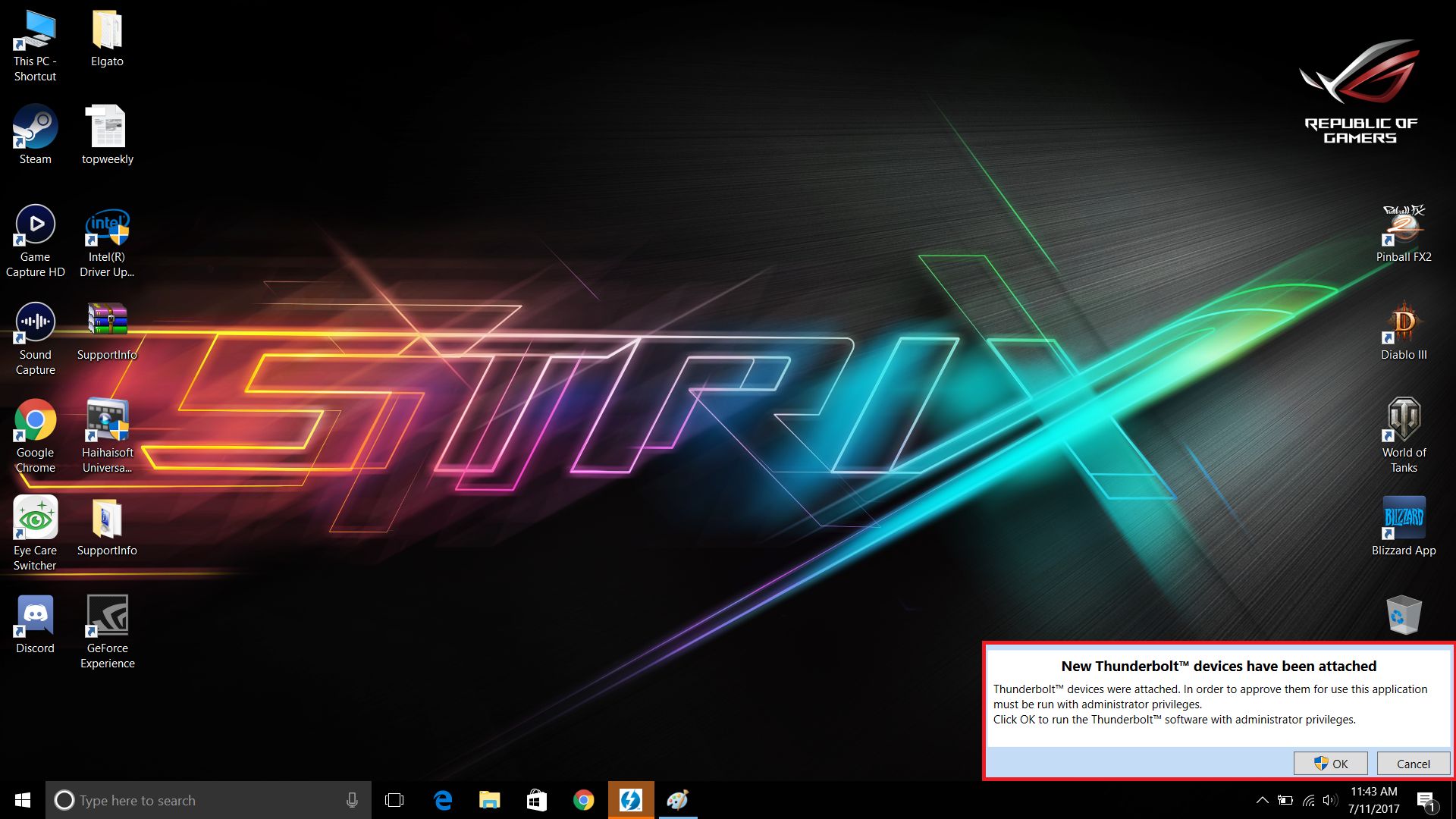Click the search box microphone icon
The width and height of the screenshot is (1456, 819).
coord(352,800)
